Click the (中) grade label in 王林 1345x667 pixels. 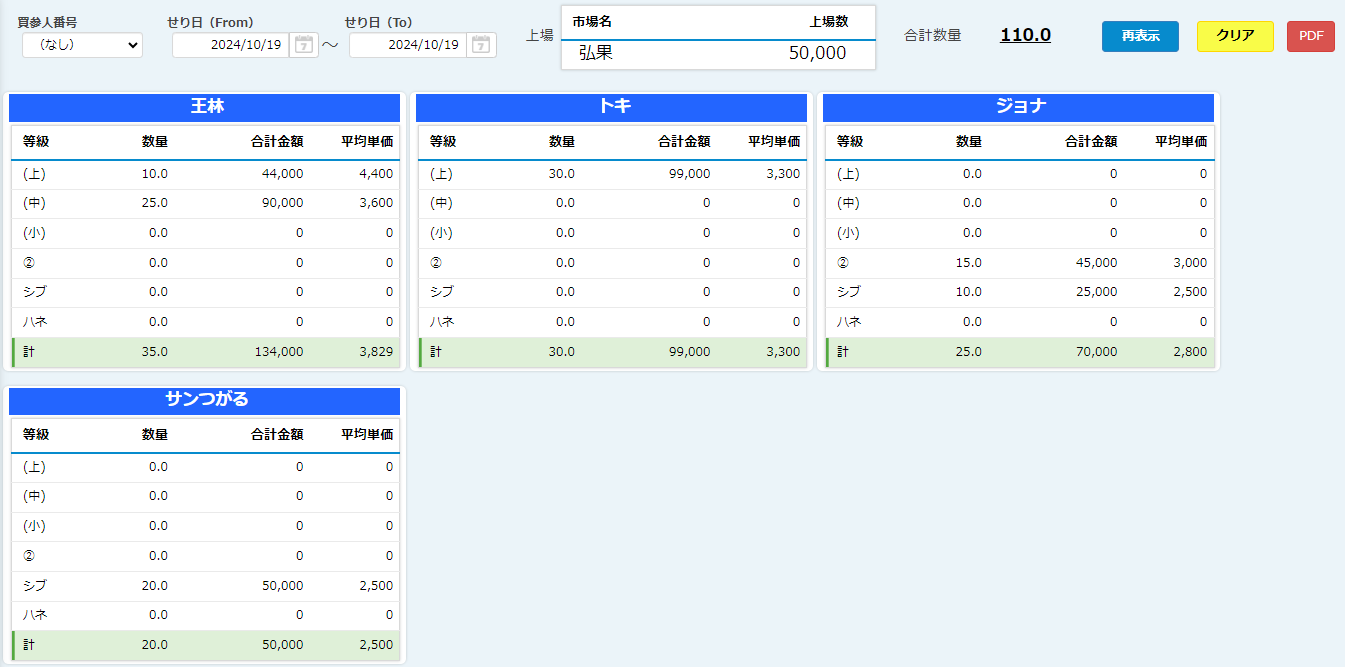pos(34,204)
